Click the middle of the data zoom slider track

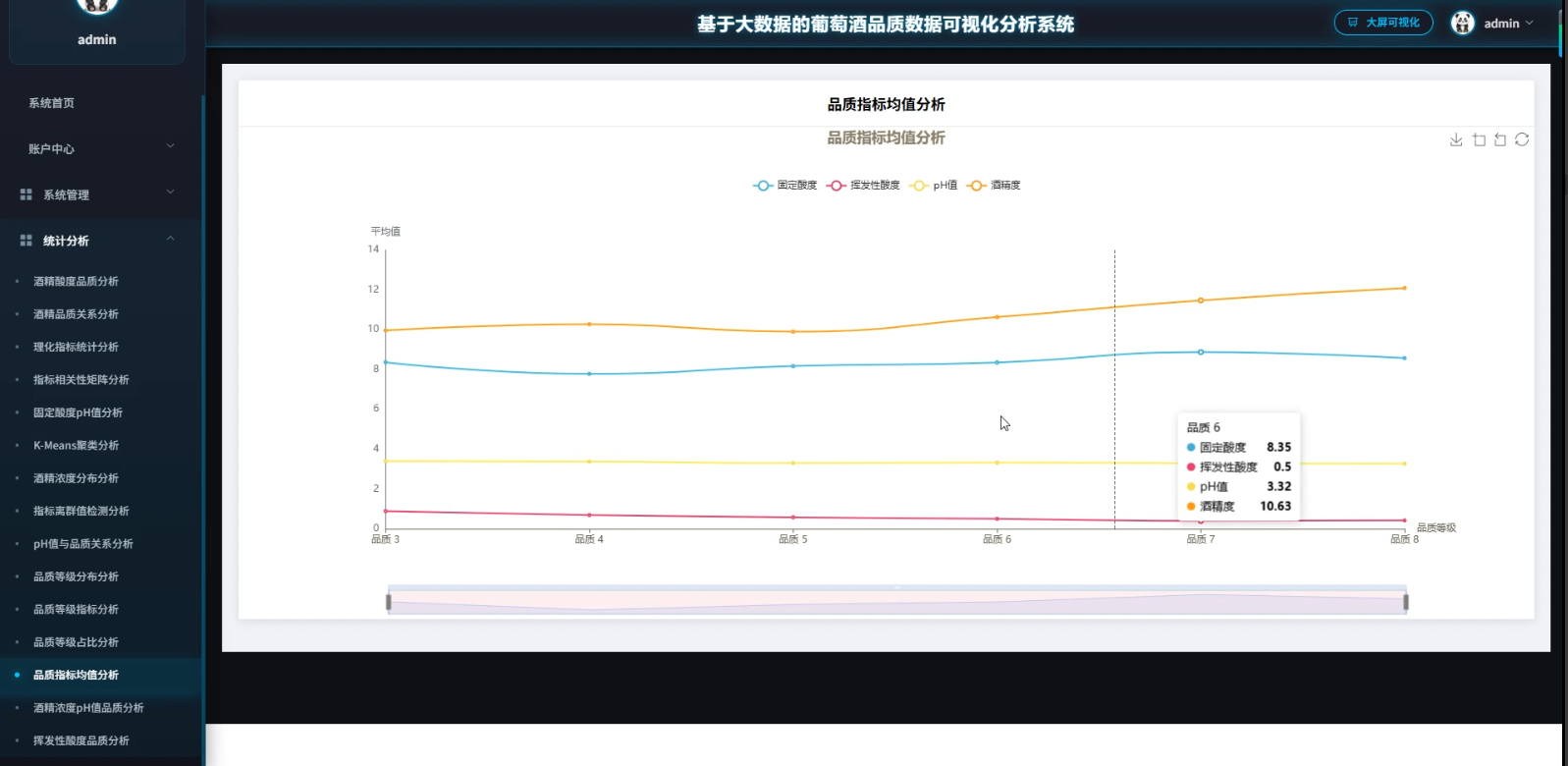pos(897,602)
